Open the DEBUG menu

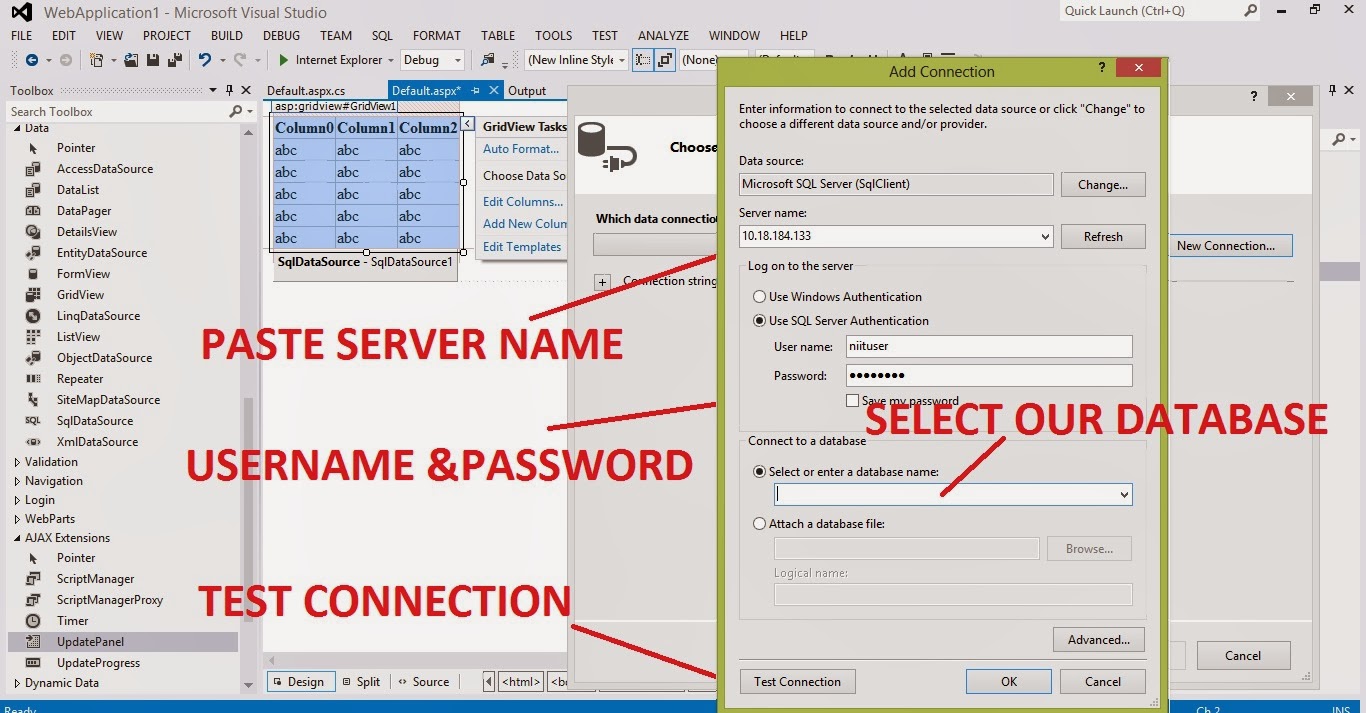281,35
